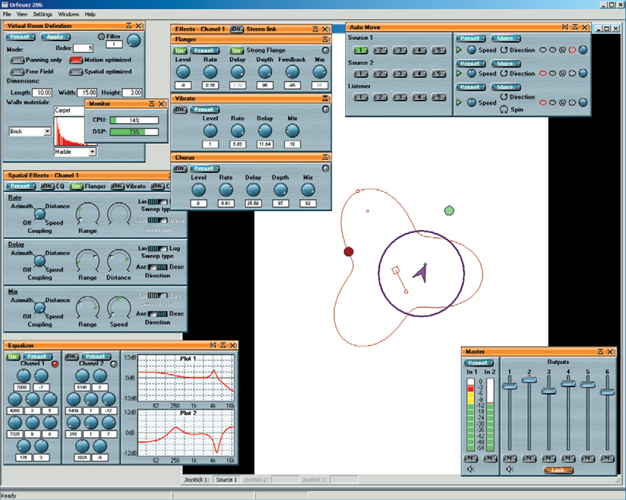Select the red D-shaped trajectory icon in Source 1 row
Screen dimensions: 626x500
572,50
